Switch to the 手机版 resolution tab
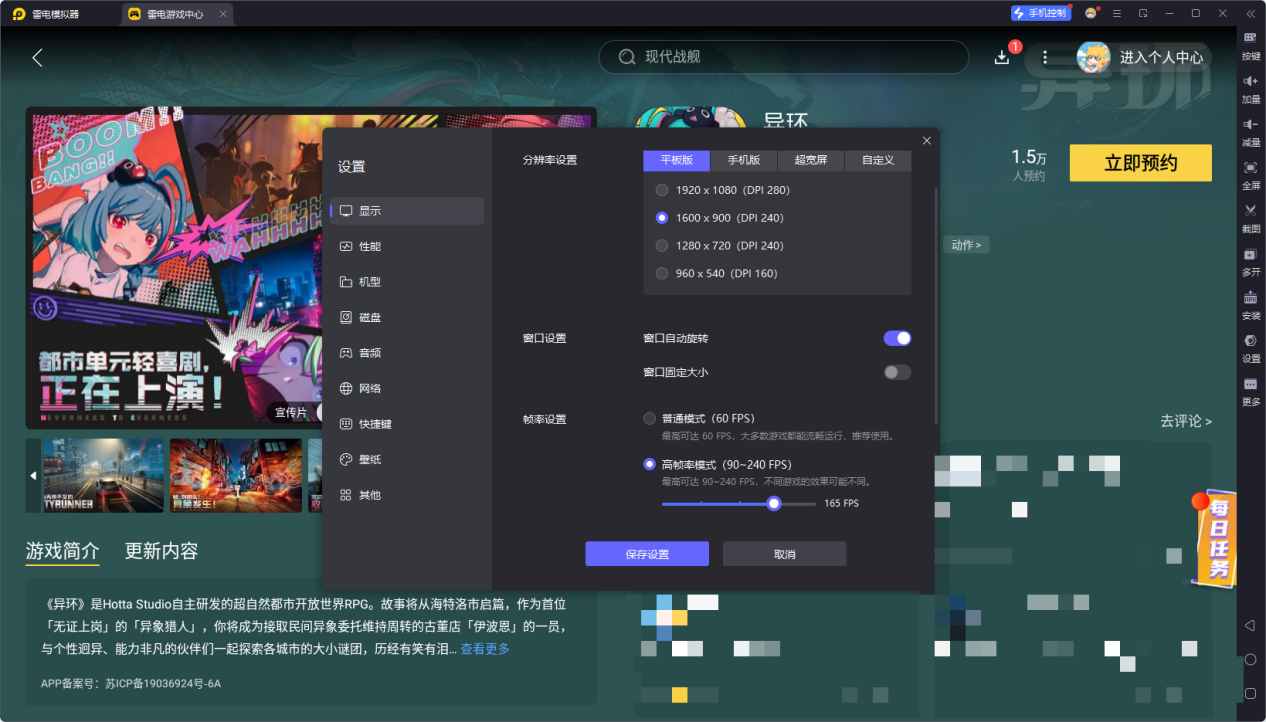 coord(744,160)
